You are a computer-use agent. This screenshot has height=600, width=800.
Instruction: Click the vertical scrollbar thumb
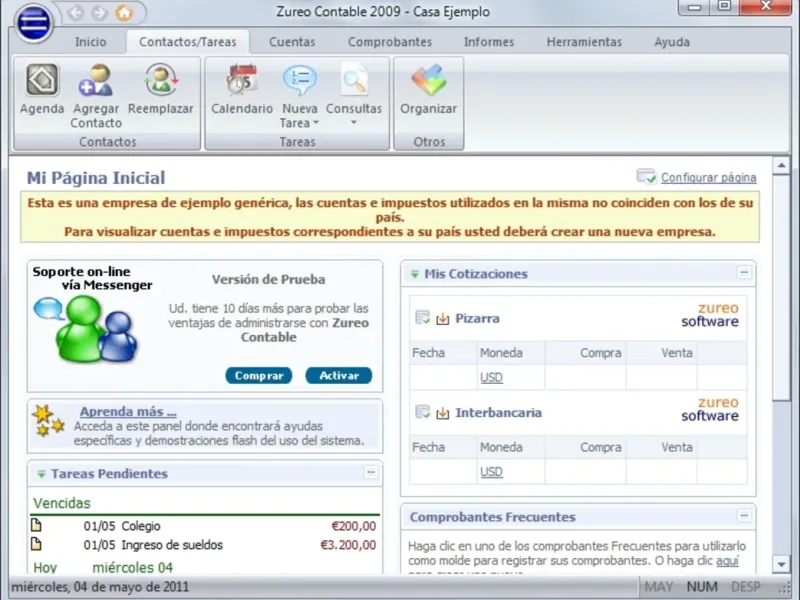pyautogui.click(x=781, y=288)
